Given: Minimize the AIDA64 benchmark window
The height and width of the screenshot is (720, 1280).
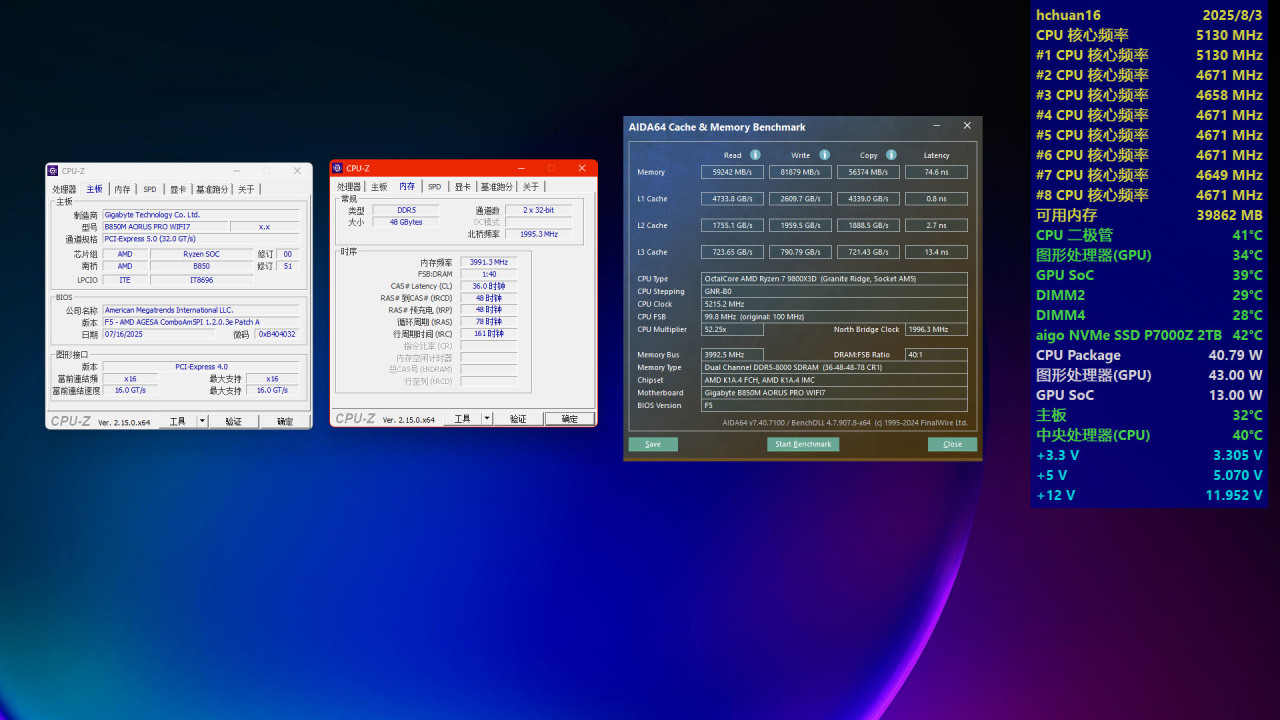Looking at the screenshot, I should point(936,126).
